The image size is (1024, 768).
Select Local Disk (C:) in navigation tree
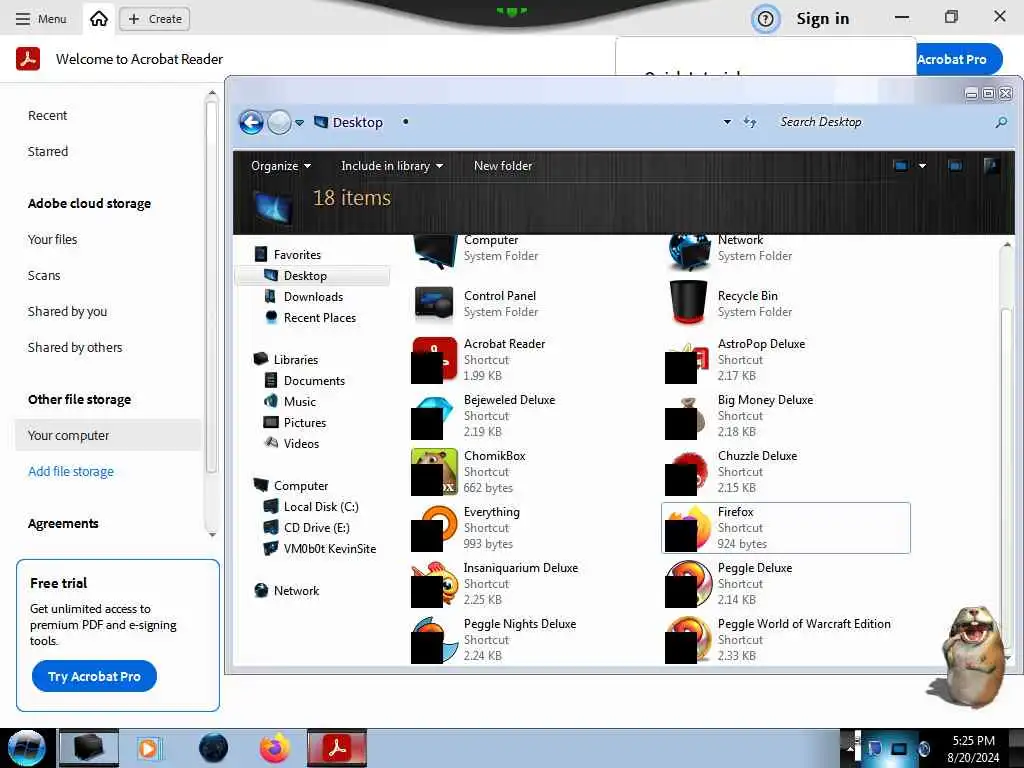pyautogui.click(x=321, y=507)
